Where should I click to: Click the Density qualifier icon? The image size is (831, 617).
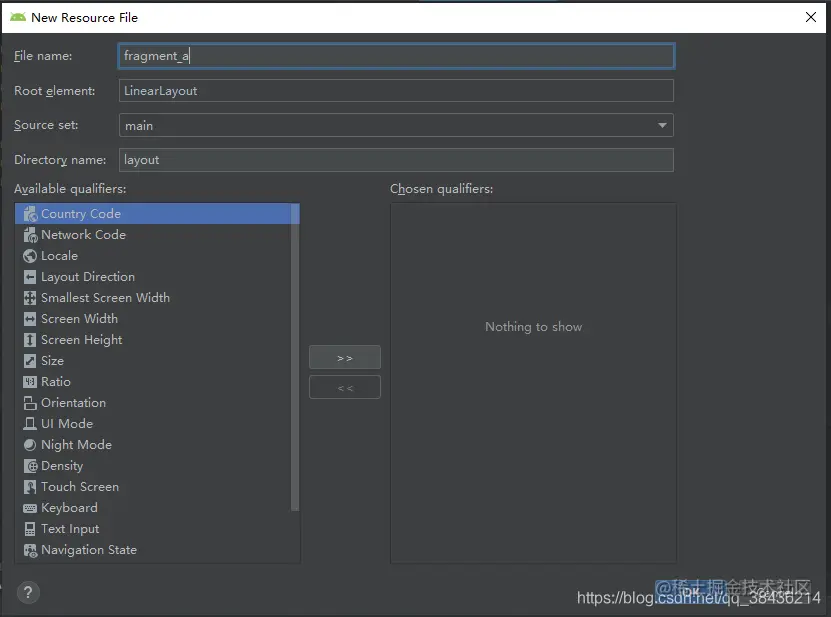(30, 466)
